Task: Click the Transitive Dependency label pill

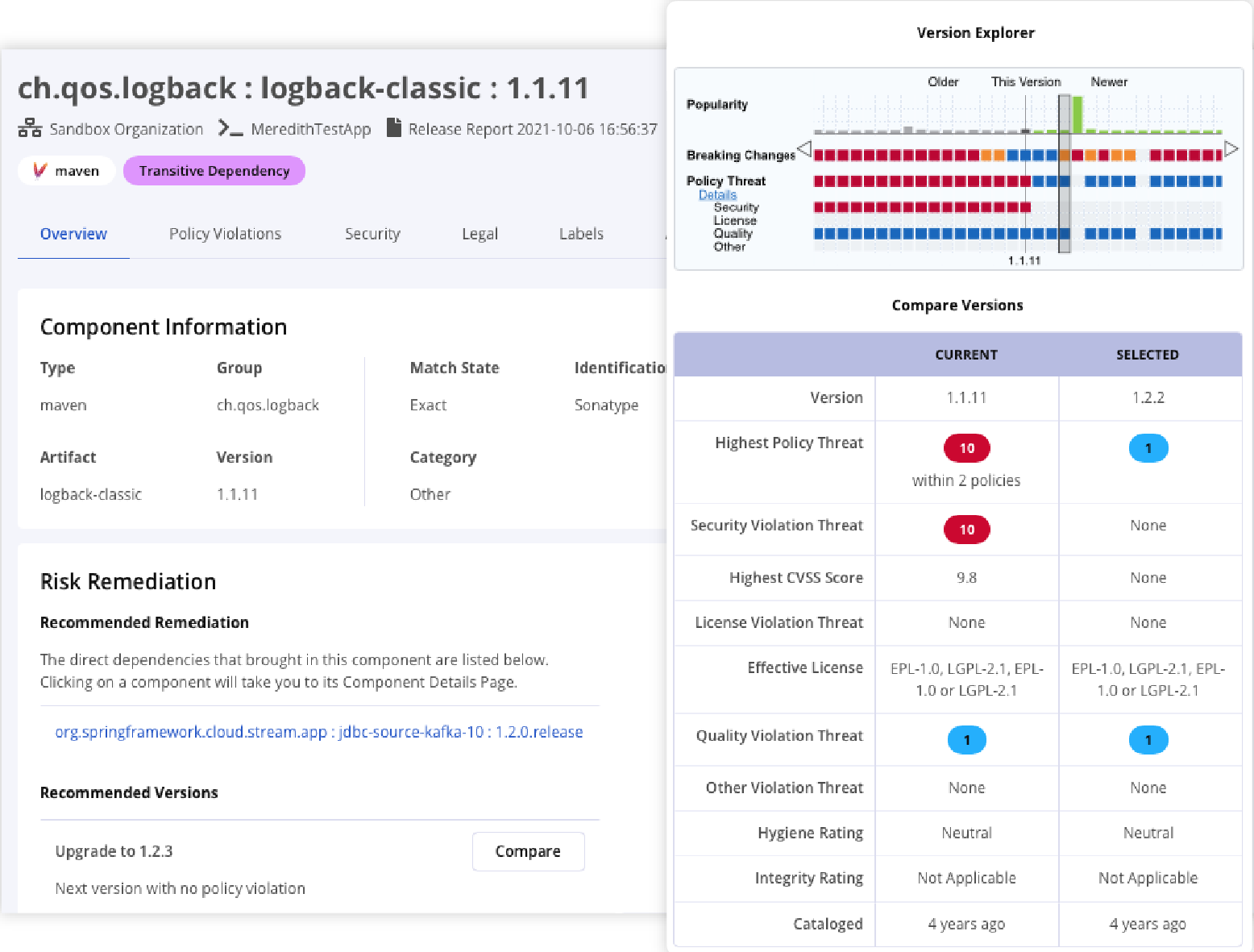Action: (214, 171)
